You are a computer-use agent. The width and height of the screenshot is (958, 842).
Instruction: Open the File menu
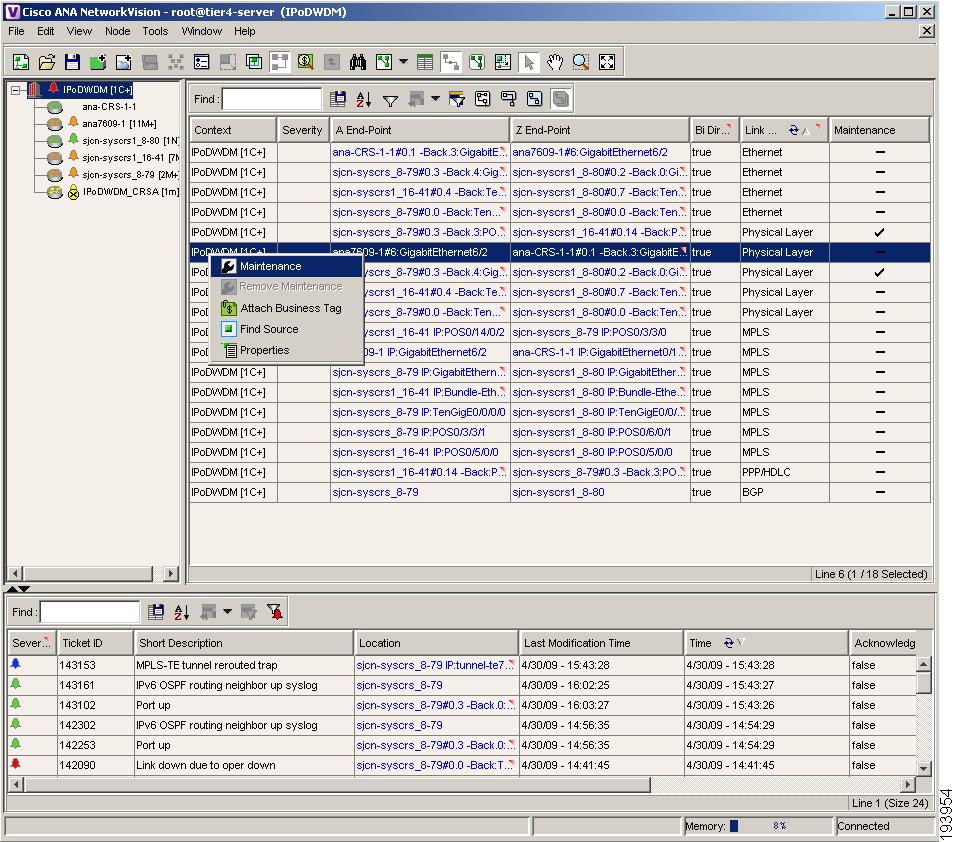pos(16,31)
